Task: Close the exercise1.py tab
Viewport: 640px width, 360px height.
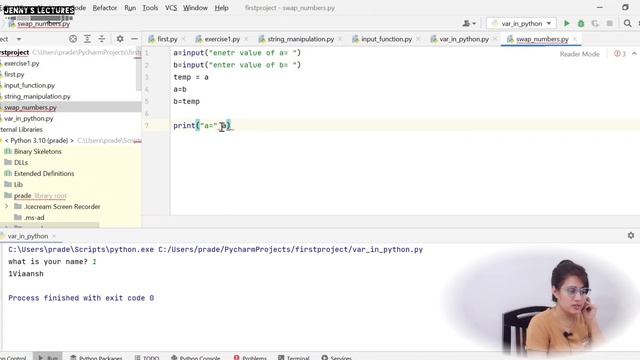Action: click(246, 39)
